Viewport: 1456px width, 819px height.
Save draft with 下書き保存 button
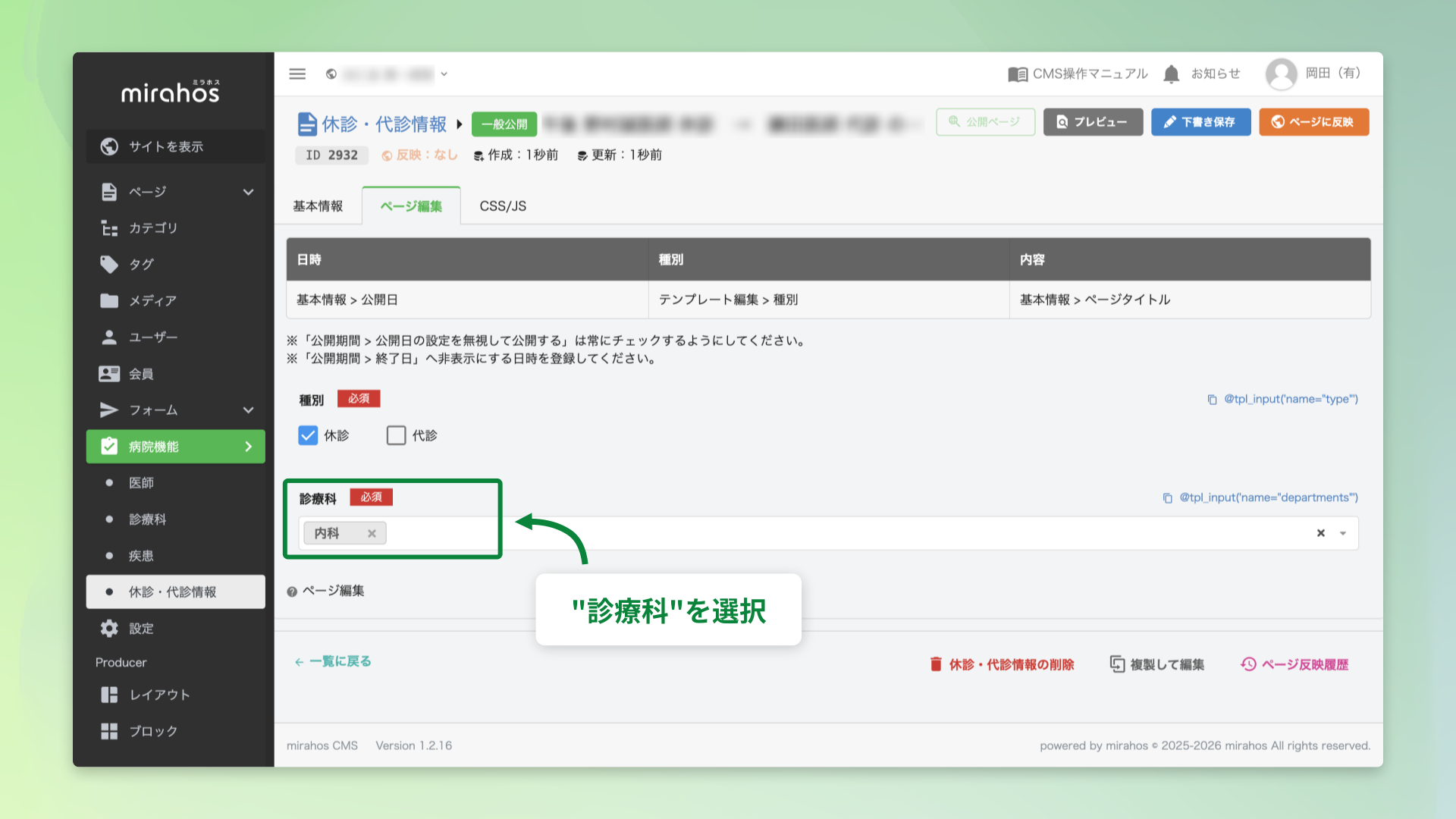1200,122
